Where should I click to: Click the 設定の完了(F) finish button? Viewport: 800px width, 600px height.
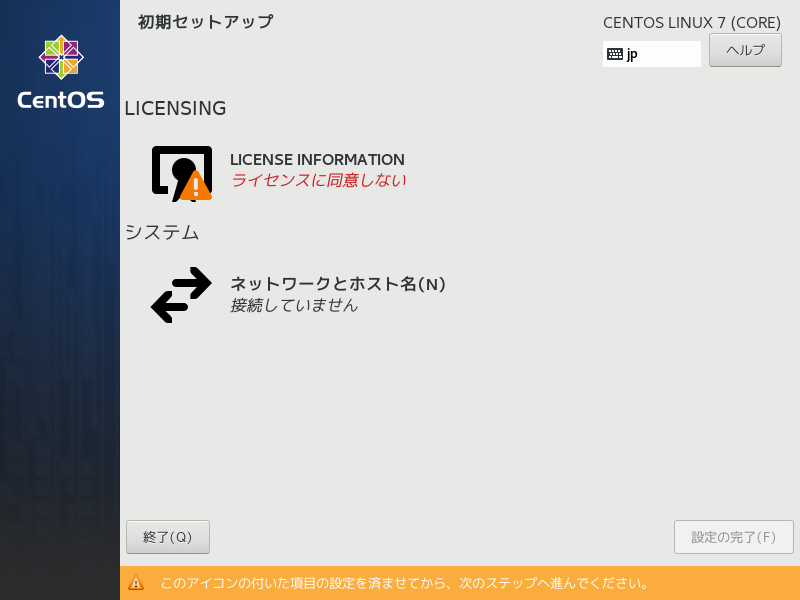click(x=733, y=537)
